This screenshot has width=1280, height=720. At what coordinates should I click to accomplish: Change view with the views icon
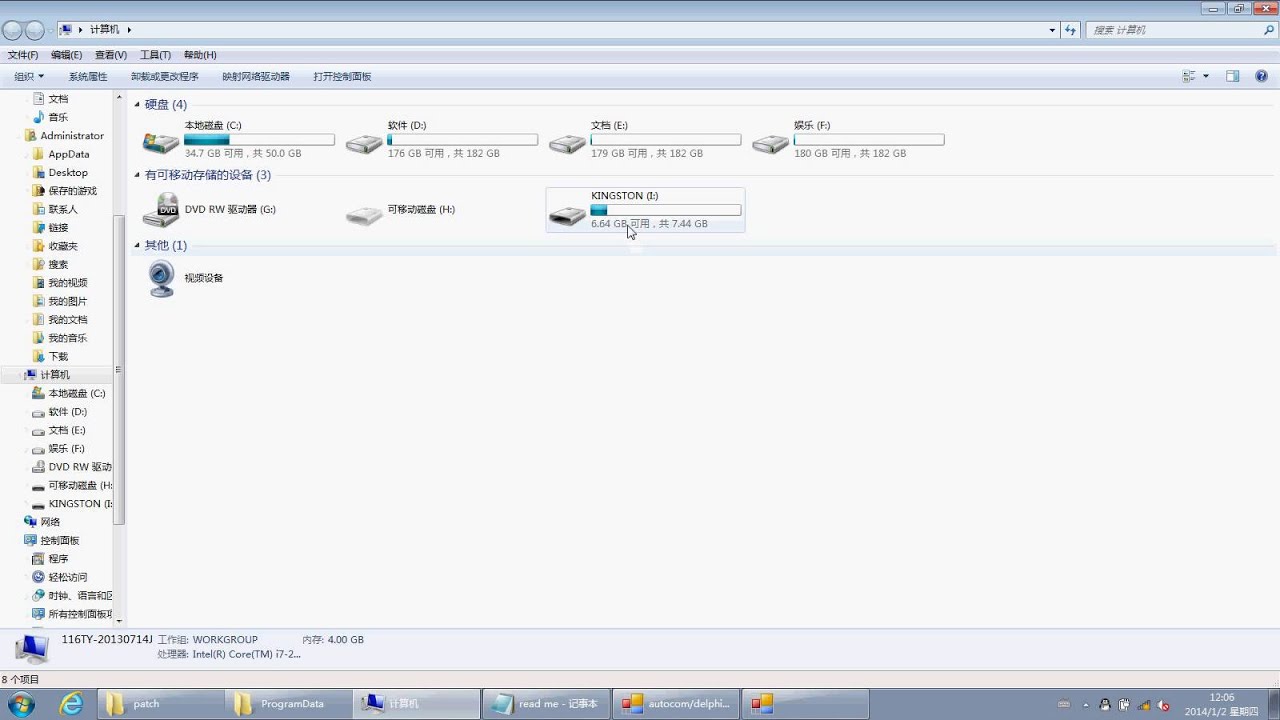click(1189, 76)
